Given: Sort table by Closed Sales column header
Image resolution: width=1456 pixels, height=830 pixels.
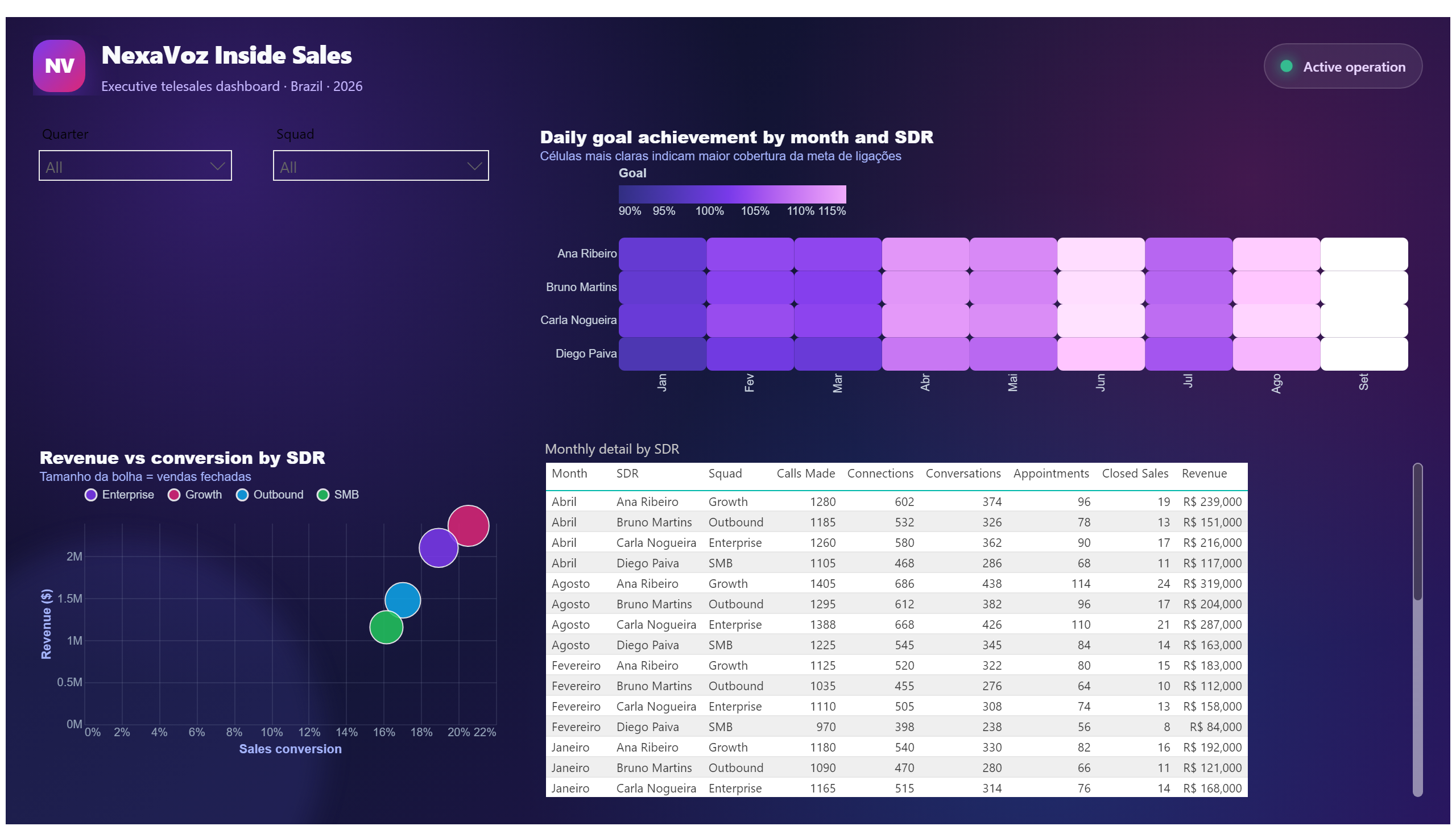Looking at the screenshot, I should point(1134,474).
